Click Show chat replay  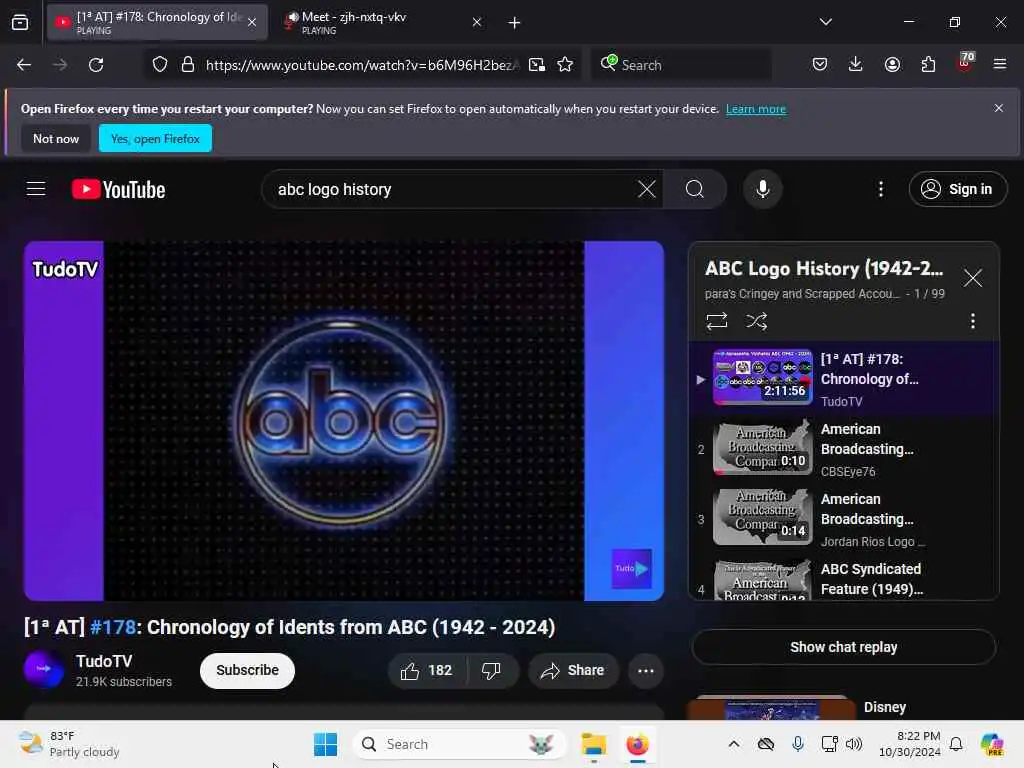(844, 647)
